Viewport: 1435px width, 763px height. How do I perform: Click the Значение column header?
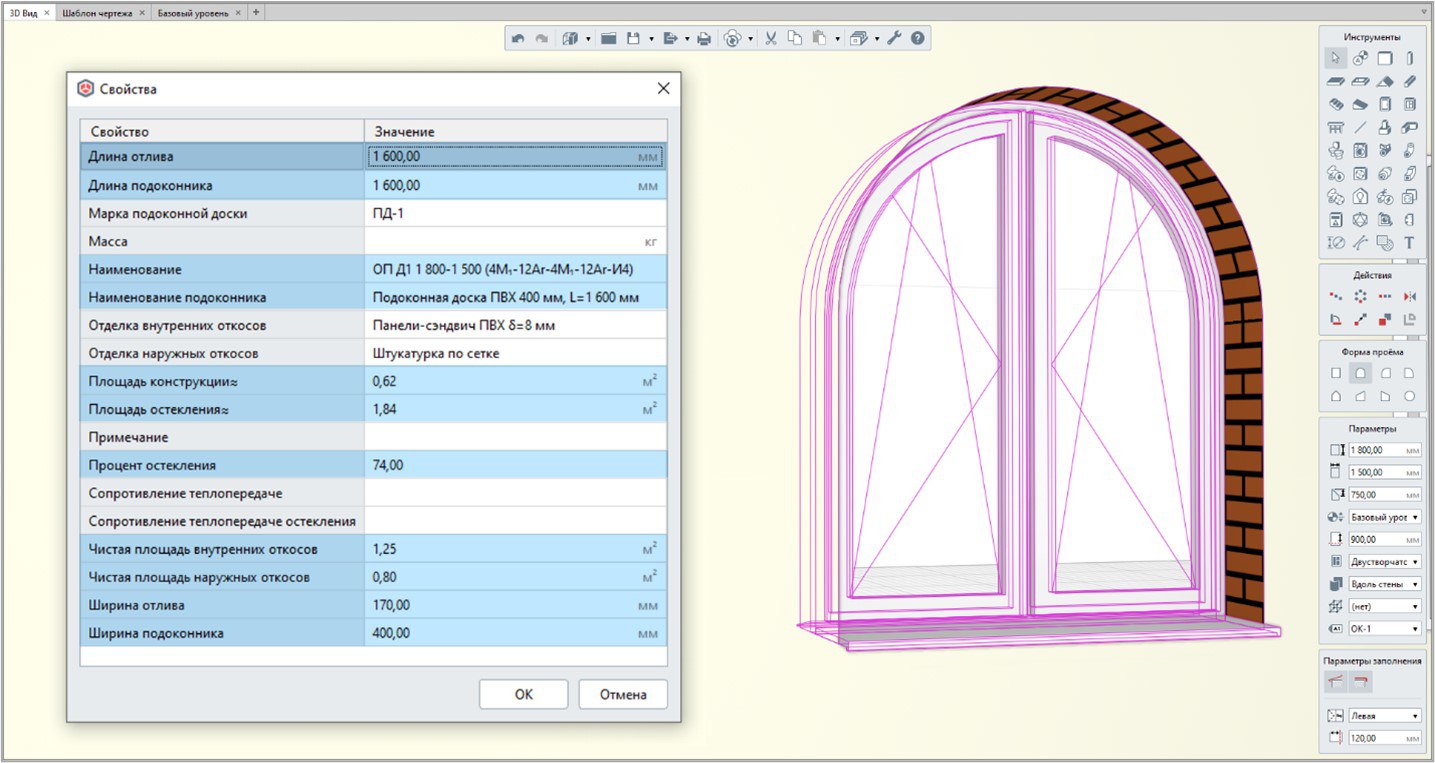pyautogui.click(x=516, y=131)
